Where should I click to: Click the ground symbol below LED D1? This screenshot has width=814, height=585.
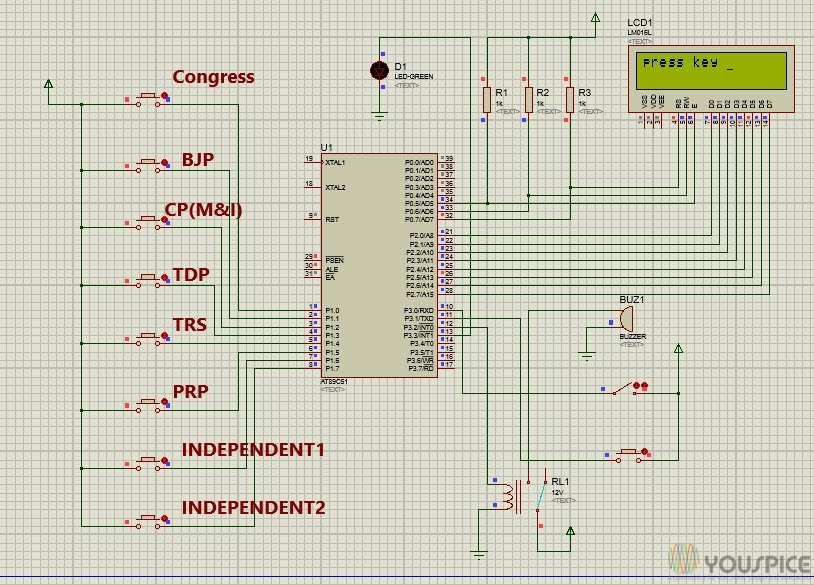click(380, 113)
